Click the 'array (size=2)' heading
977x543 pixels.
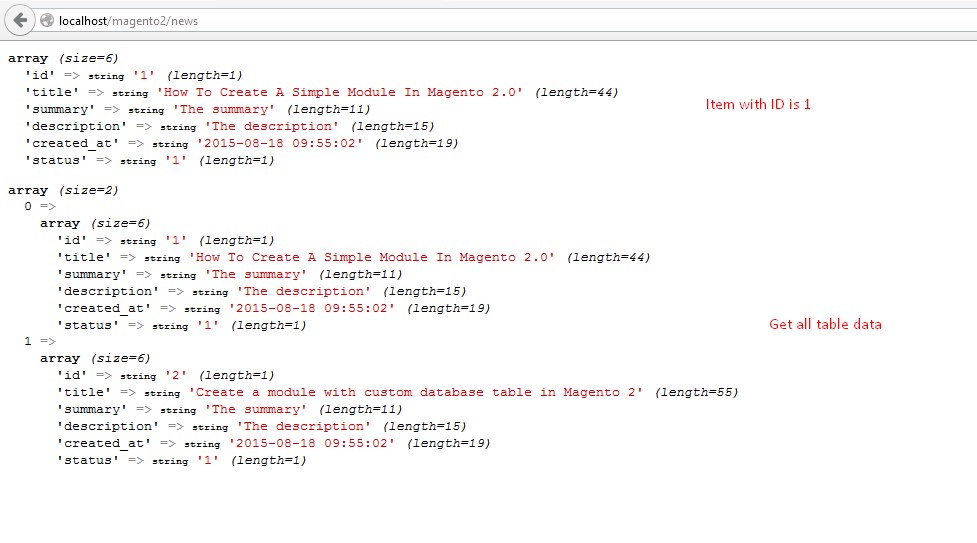click(x=63, y=190)
